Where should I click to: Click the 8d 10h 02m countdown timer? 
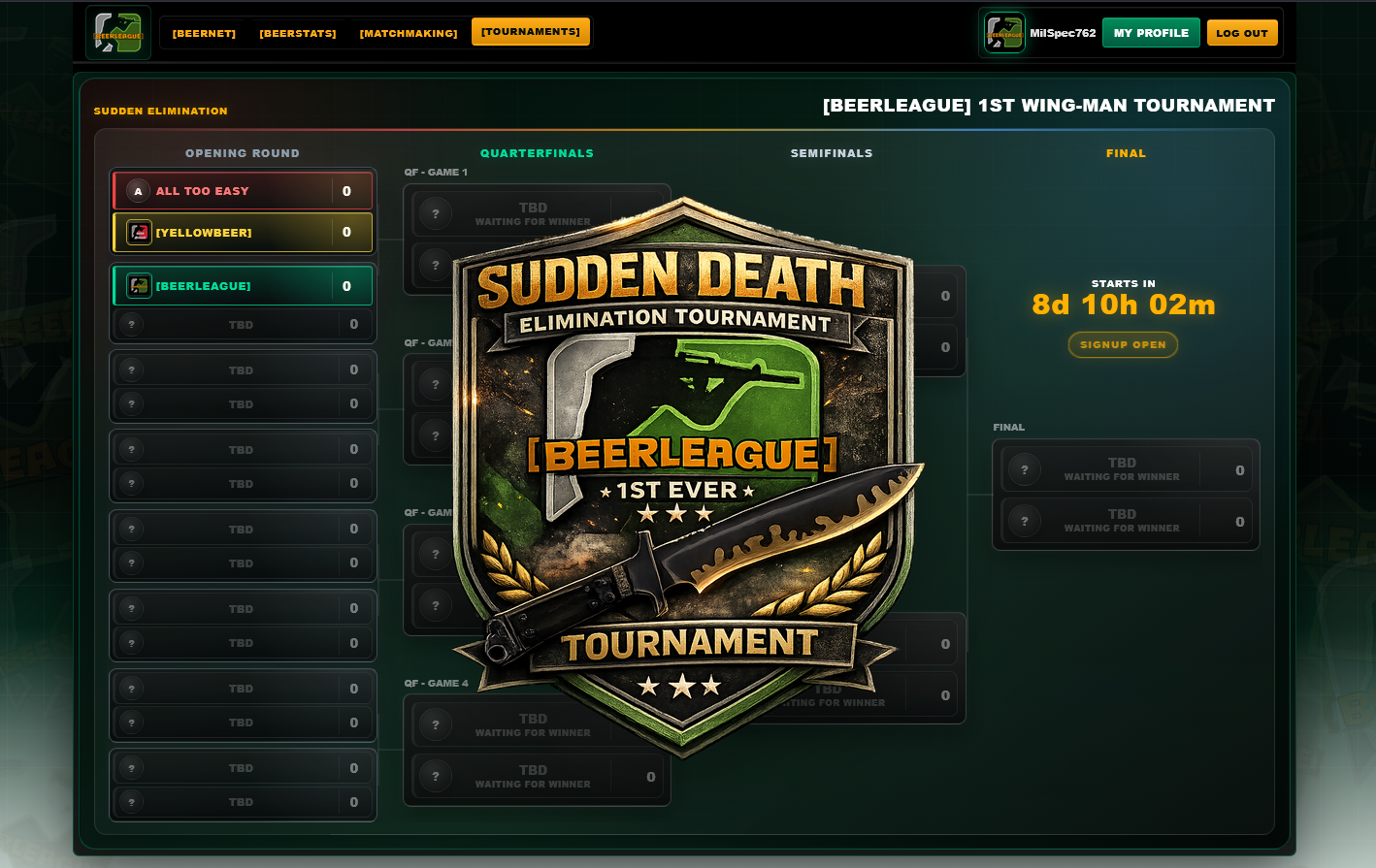click(1124, 305)
